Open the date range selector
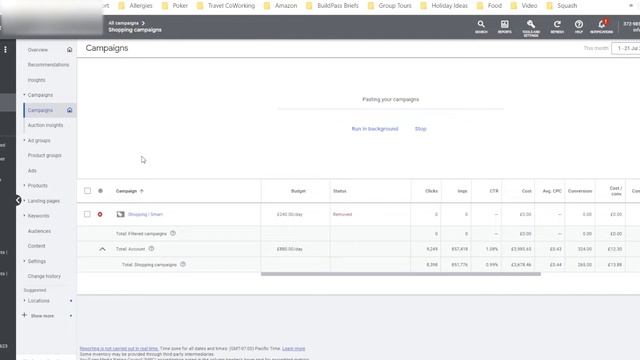Screen dimensions: 640x360 coord(625,48)
